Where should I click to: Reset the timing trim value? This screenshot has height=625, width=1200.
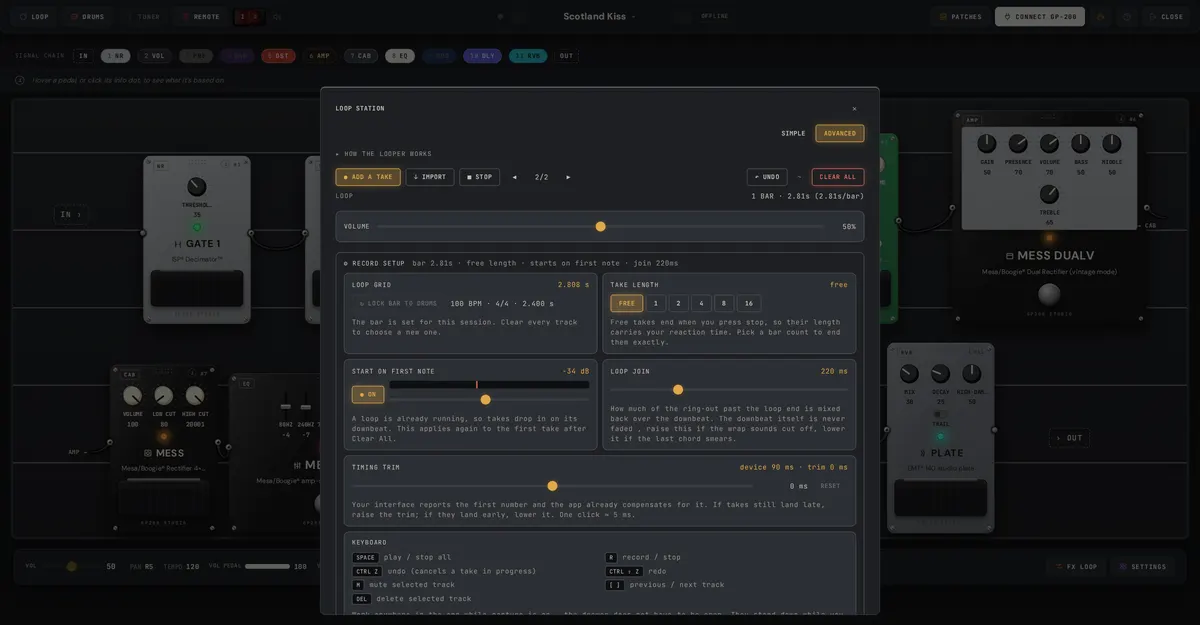click(x=831, y=486)
